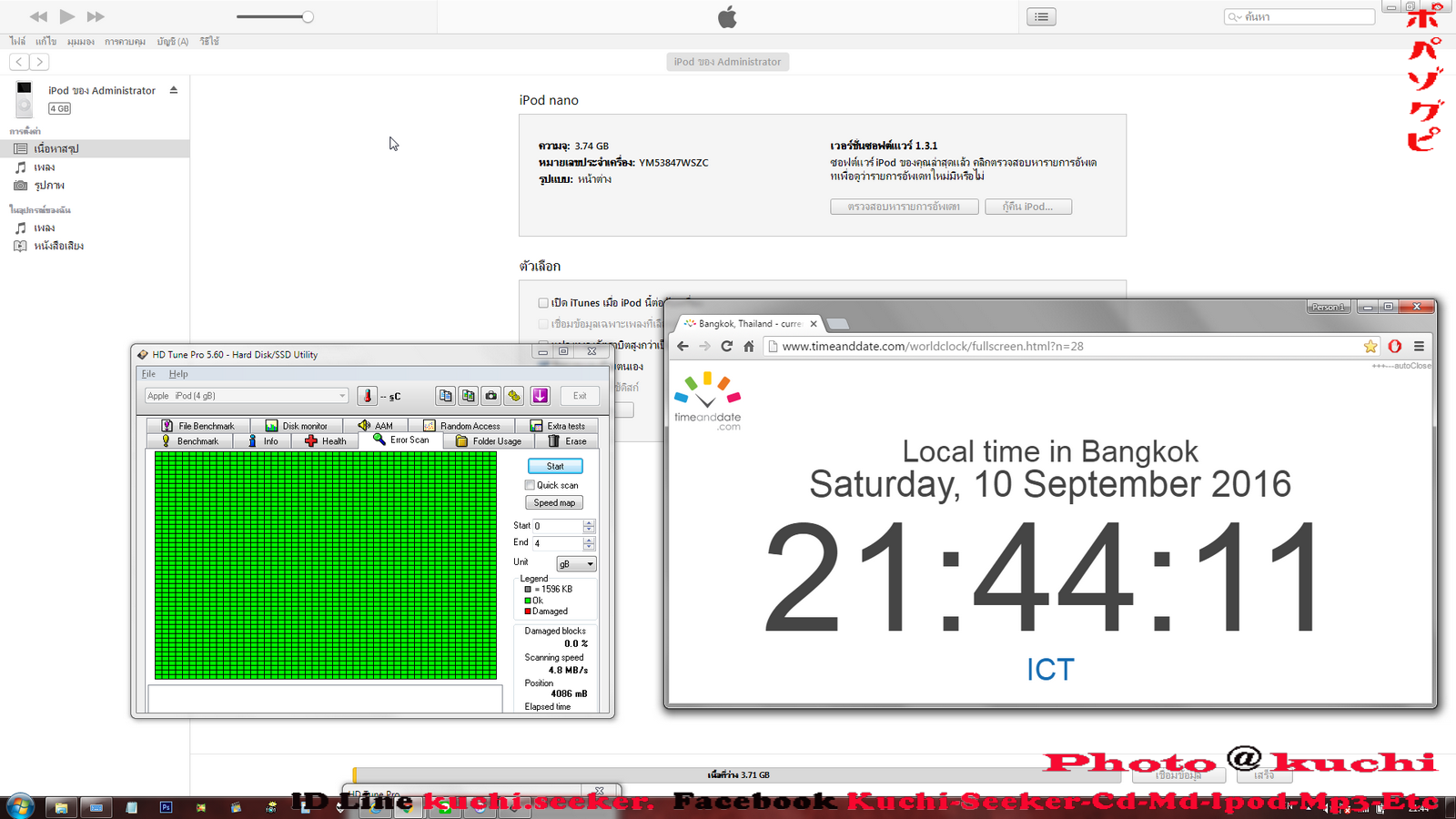The width and height of the screenshot is (1456, 819).
Task: Open HD Tune File menu
Action: click(x=148, y=374)
